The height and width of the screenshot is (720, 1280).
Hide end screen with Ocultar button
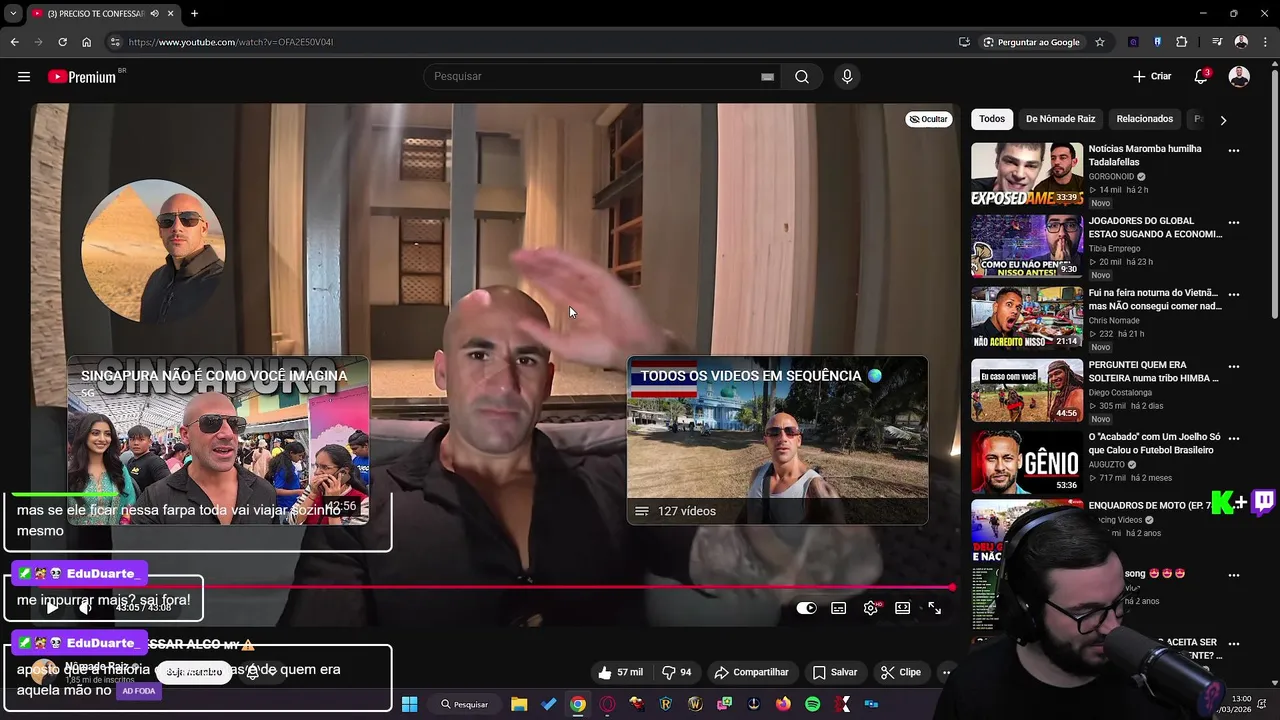(x=928, y=119)
